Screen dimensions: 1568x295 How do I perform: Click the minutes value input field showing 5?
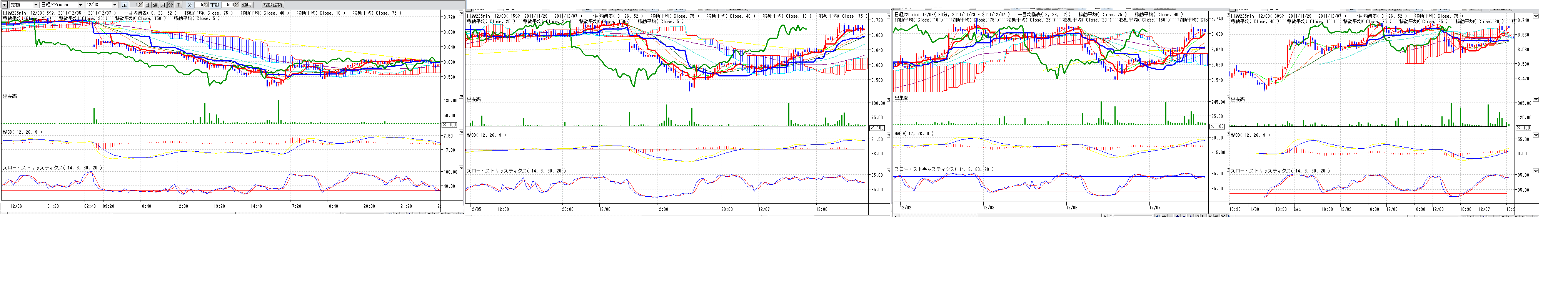tap(201, 5)
